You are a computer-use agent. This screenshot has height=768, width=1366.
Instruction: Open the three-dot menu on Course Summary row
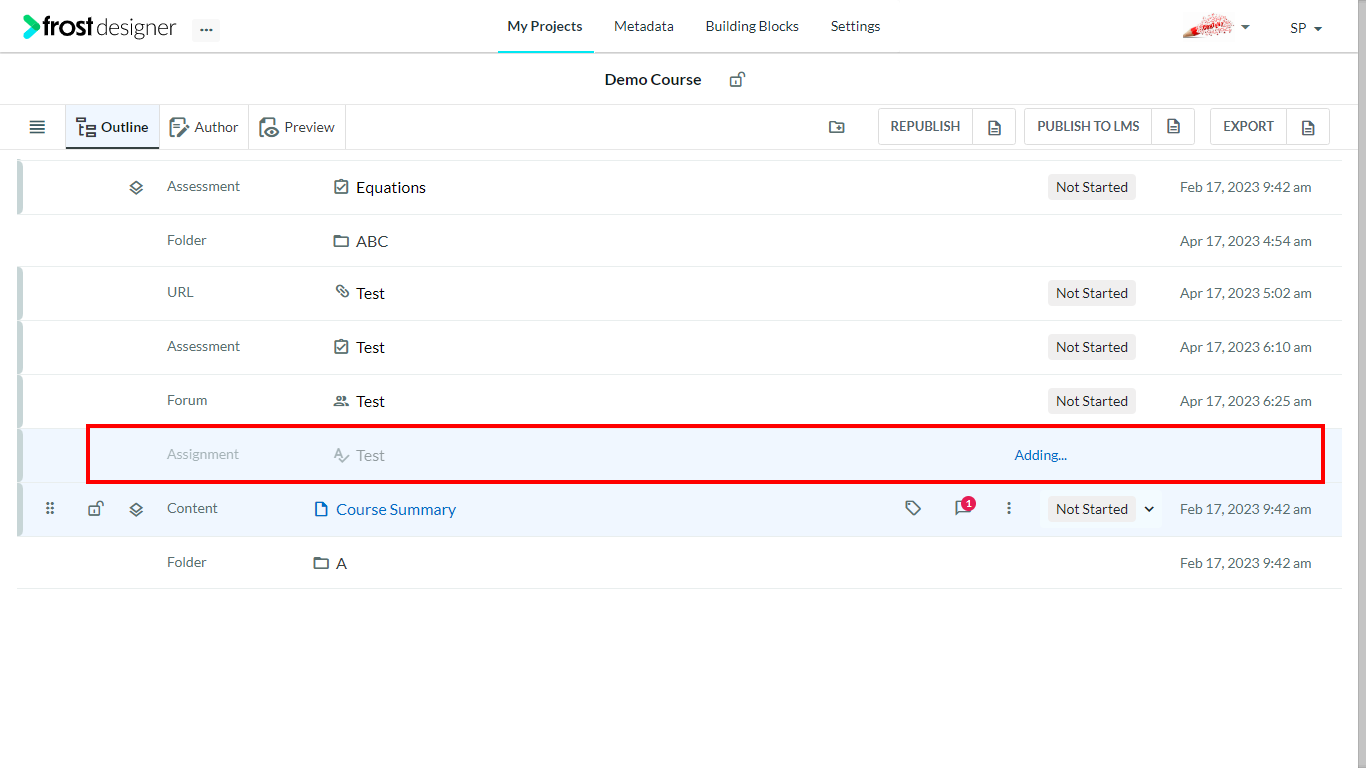[x=1009, y=509]
